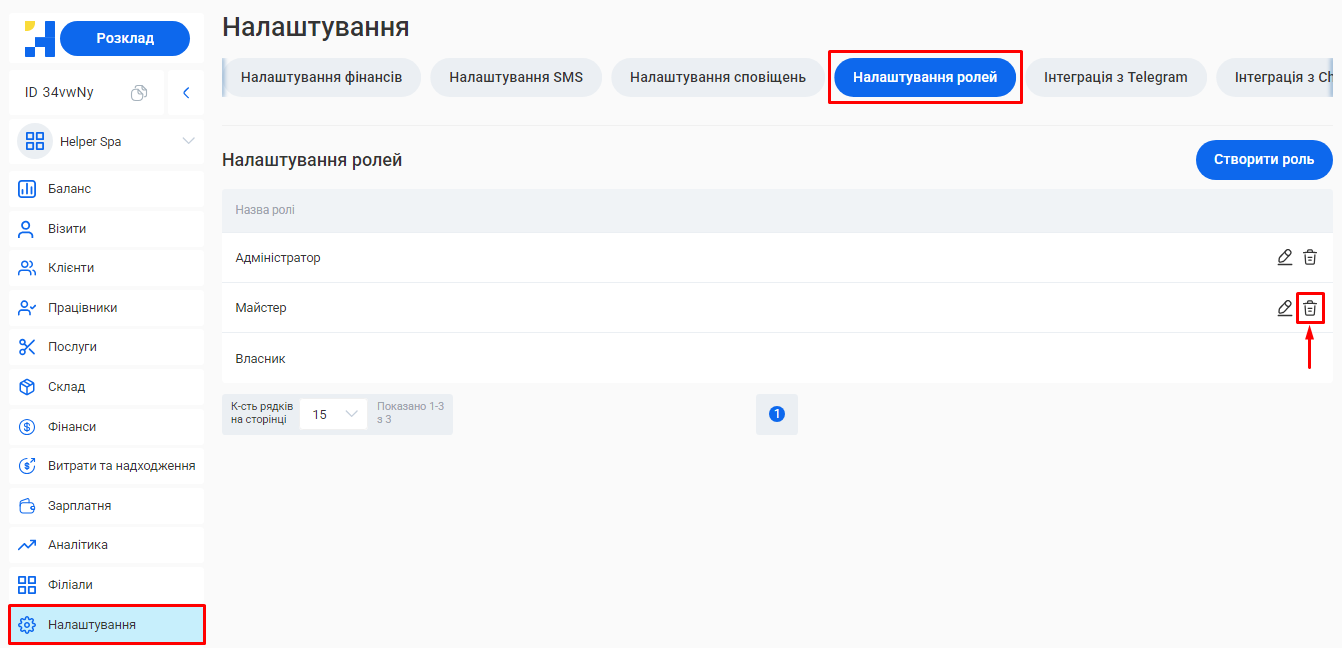Switch to the Налаштування SMS tab

[516, 76]
